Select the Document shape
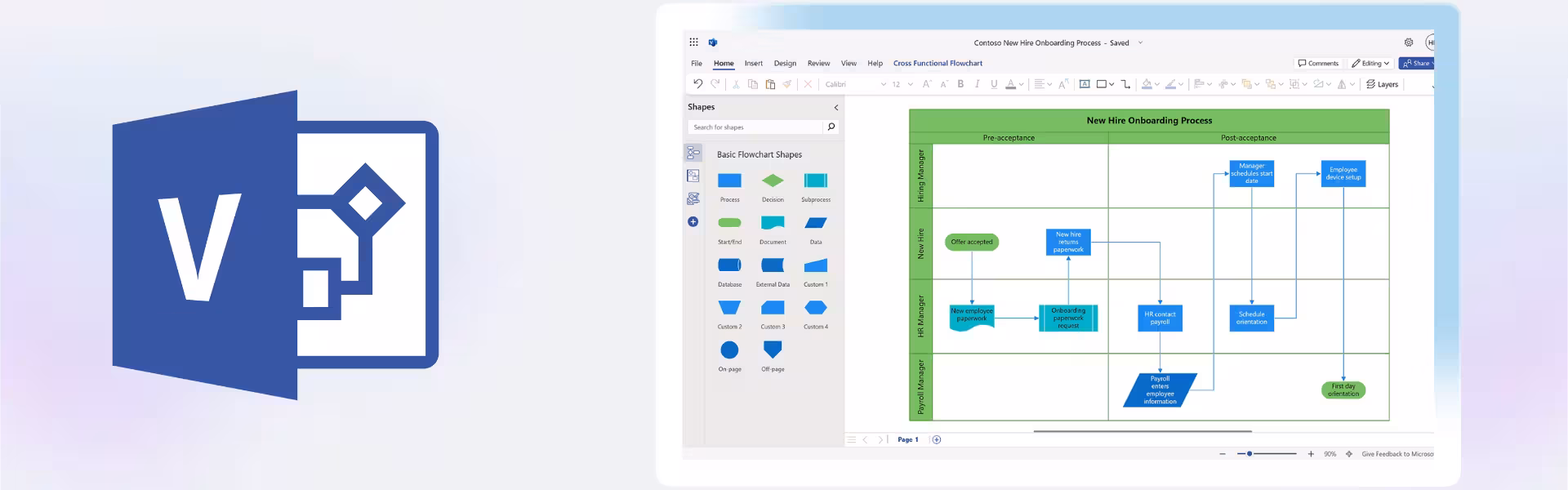 773,222
